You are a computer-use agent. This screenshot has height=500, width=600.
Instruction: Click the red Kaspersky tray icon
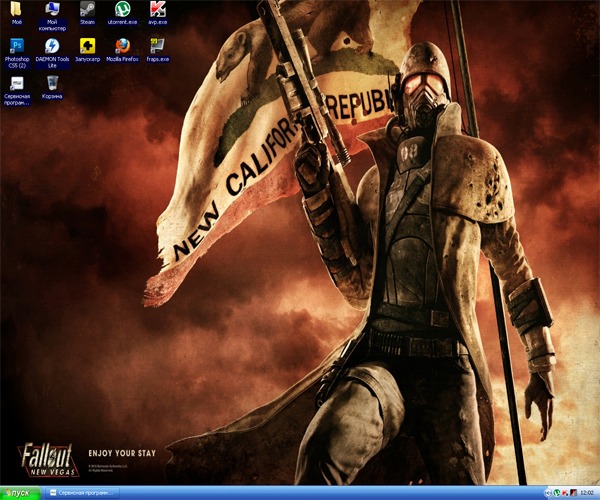click(565, 493)
